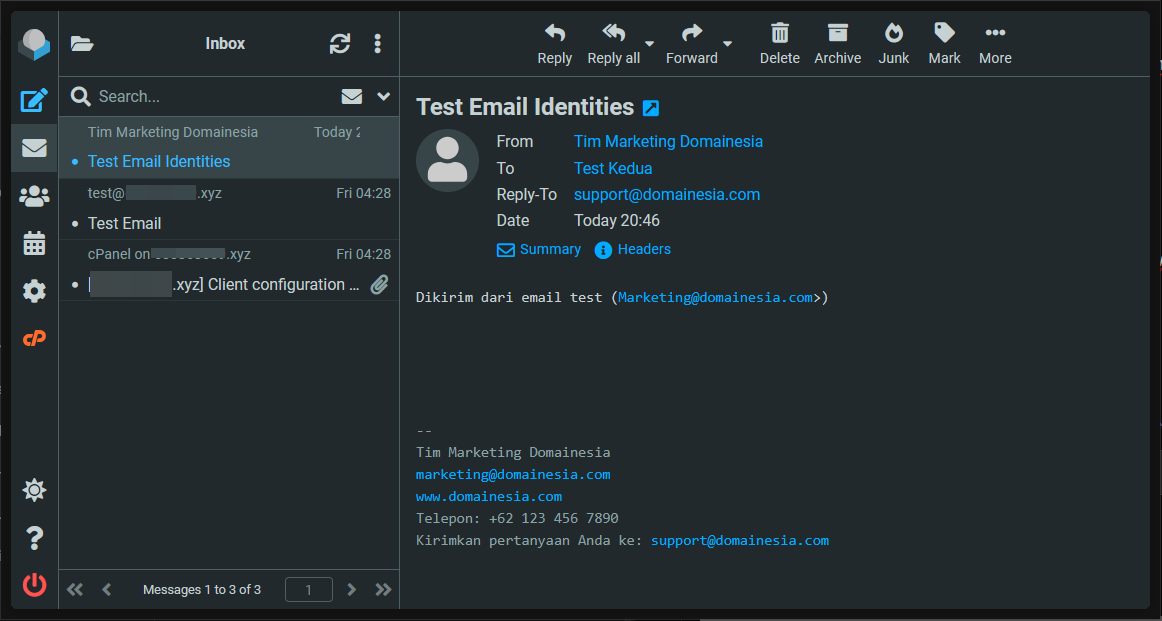The width and height of the screenshot is (1162, 621).
Task: Open the attachment on the Client configuration email
Action: [379, 285]
